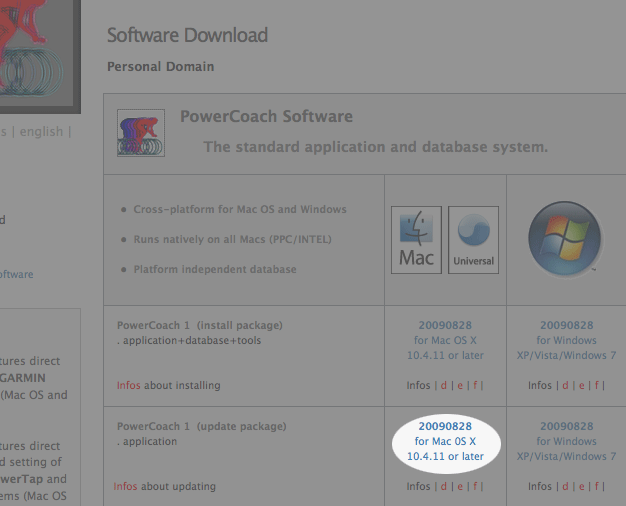Click 'PowerCoach 1 (update package)' text

(x=202, y=426)
